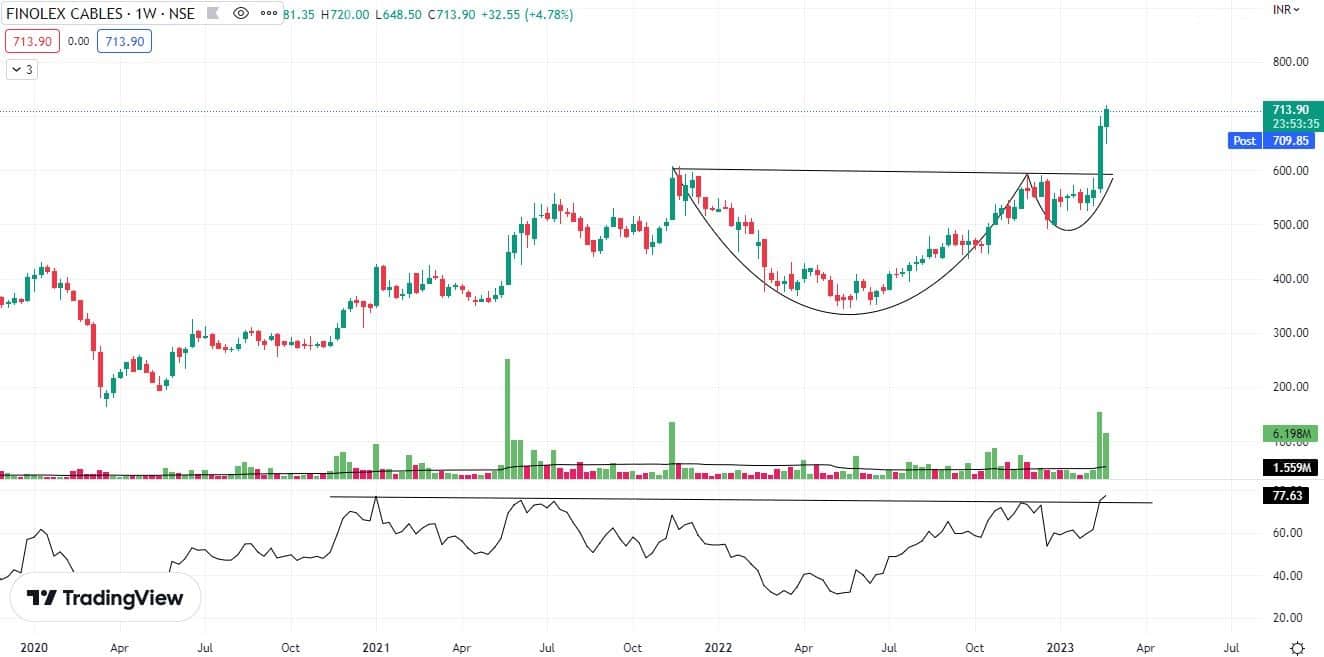
Task: Click the 800.00 level on price scale
Action: point(1289,62)
